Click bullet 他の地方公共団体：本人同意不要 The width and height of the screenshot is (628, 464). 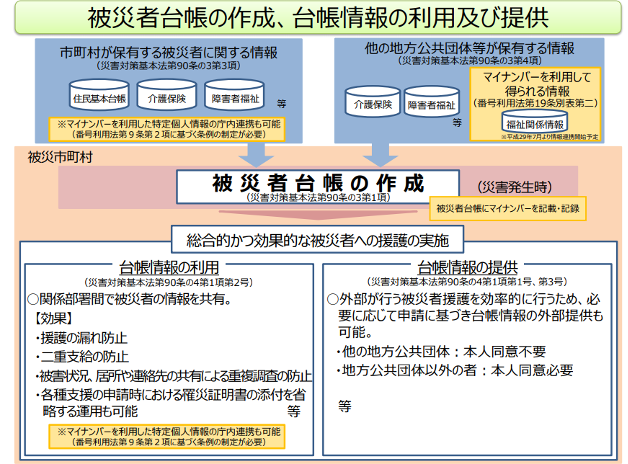(441, 352)
